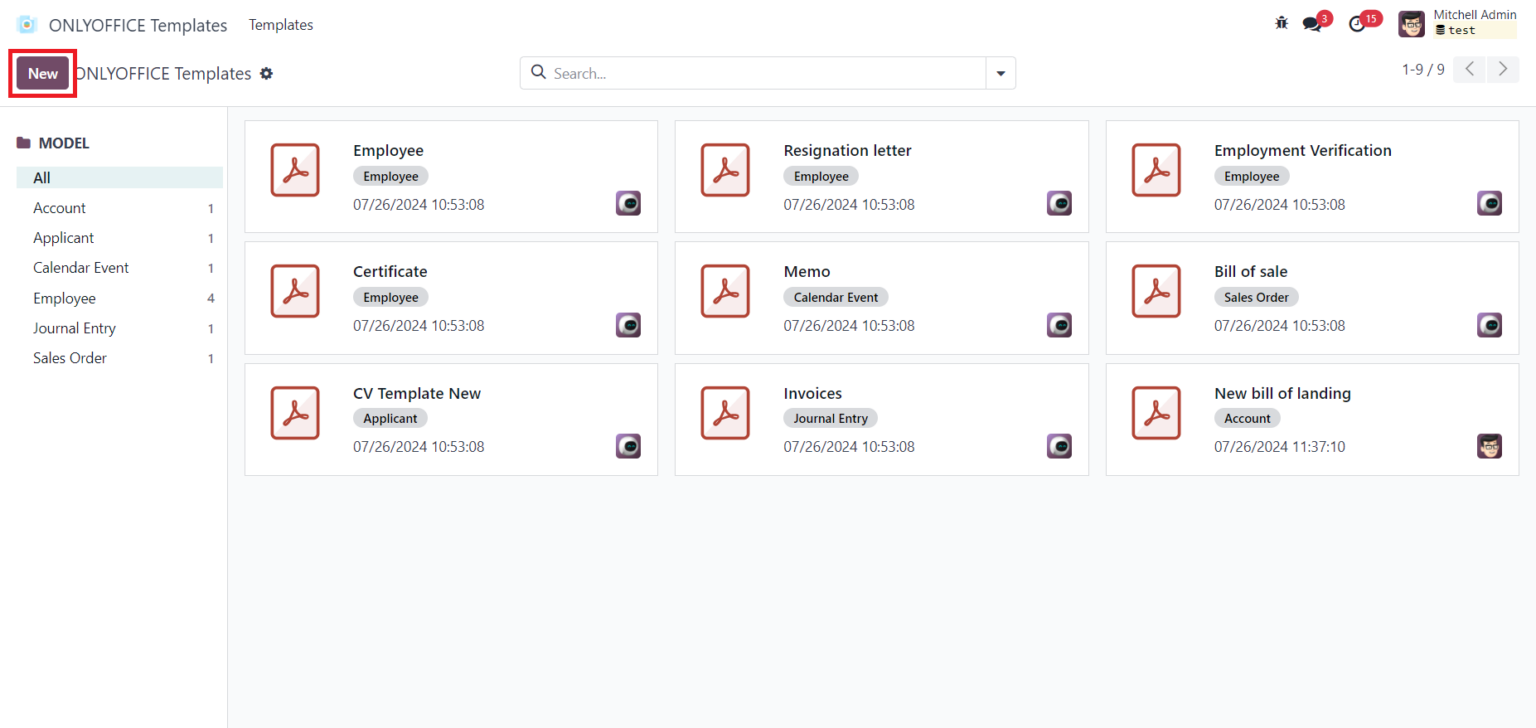Click the Journal Entry tag on Invoices
The image size is (1536, 728).
[831, 418]
